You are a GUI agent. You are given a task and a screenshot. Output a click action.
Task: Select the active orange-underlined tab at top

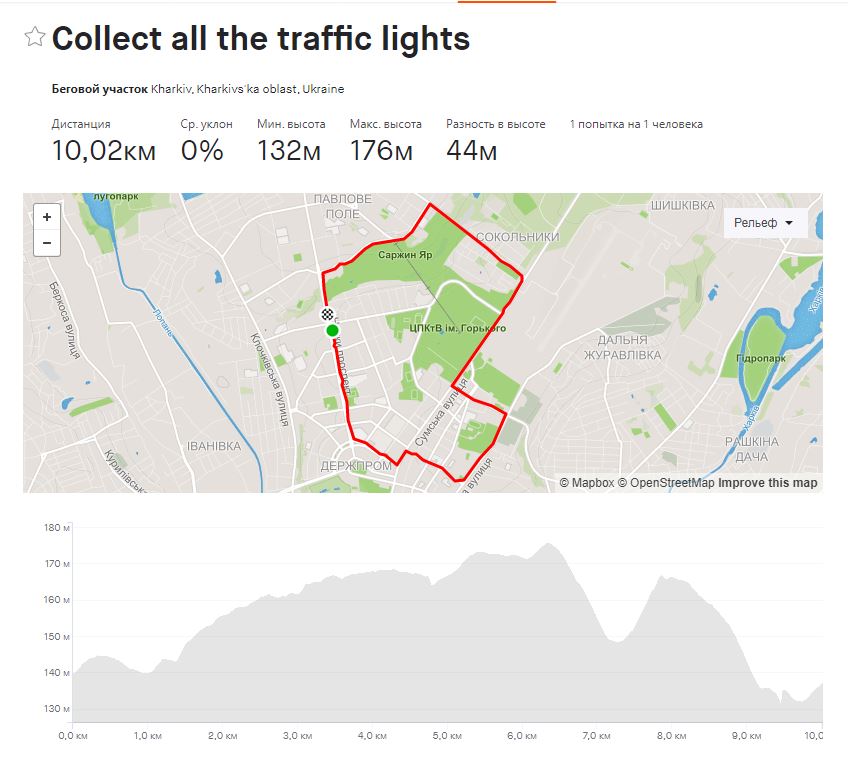pos(507,2)
